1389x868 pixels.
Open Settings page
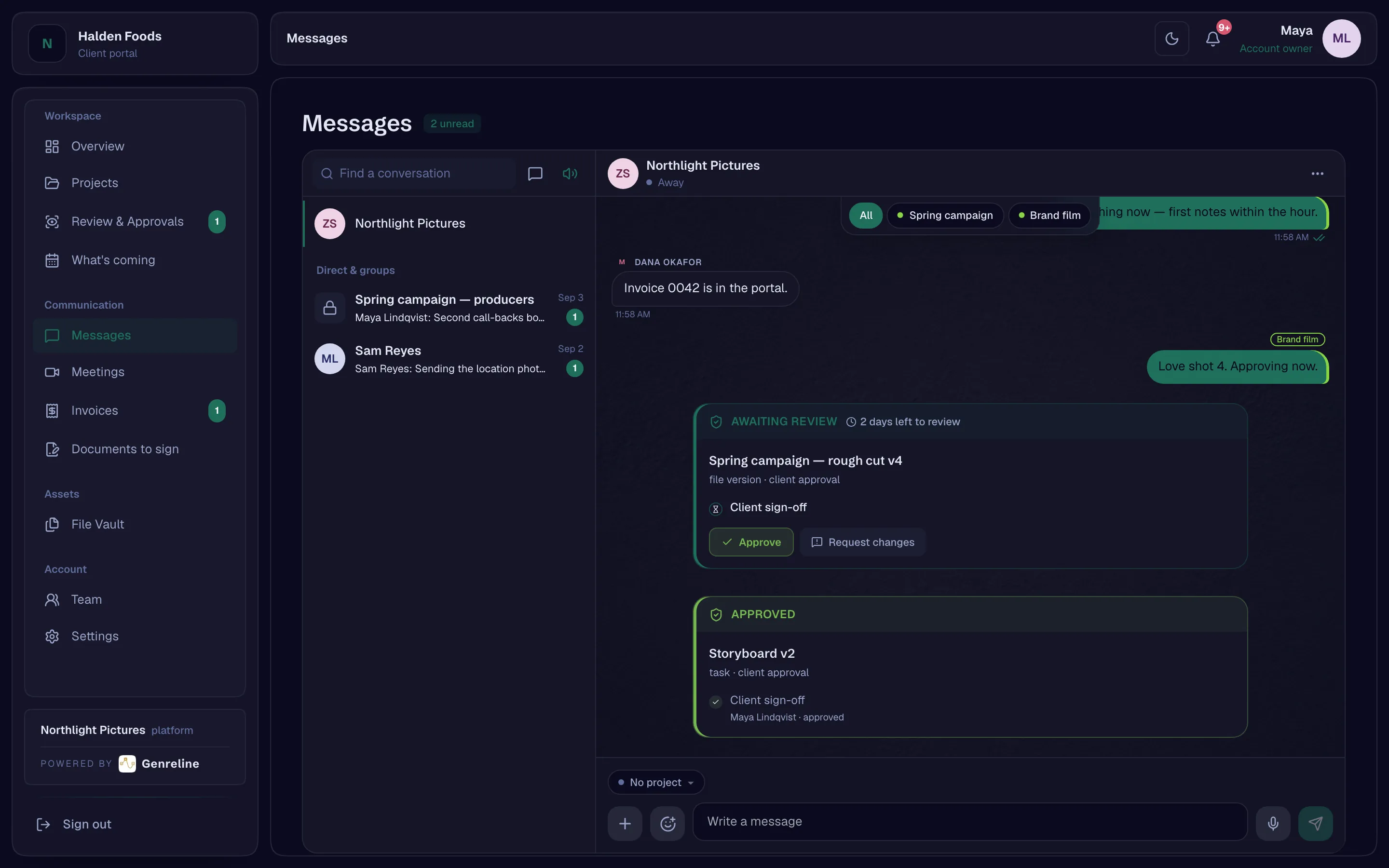point(135,636)
